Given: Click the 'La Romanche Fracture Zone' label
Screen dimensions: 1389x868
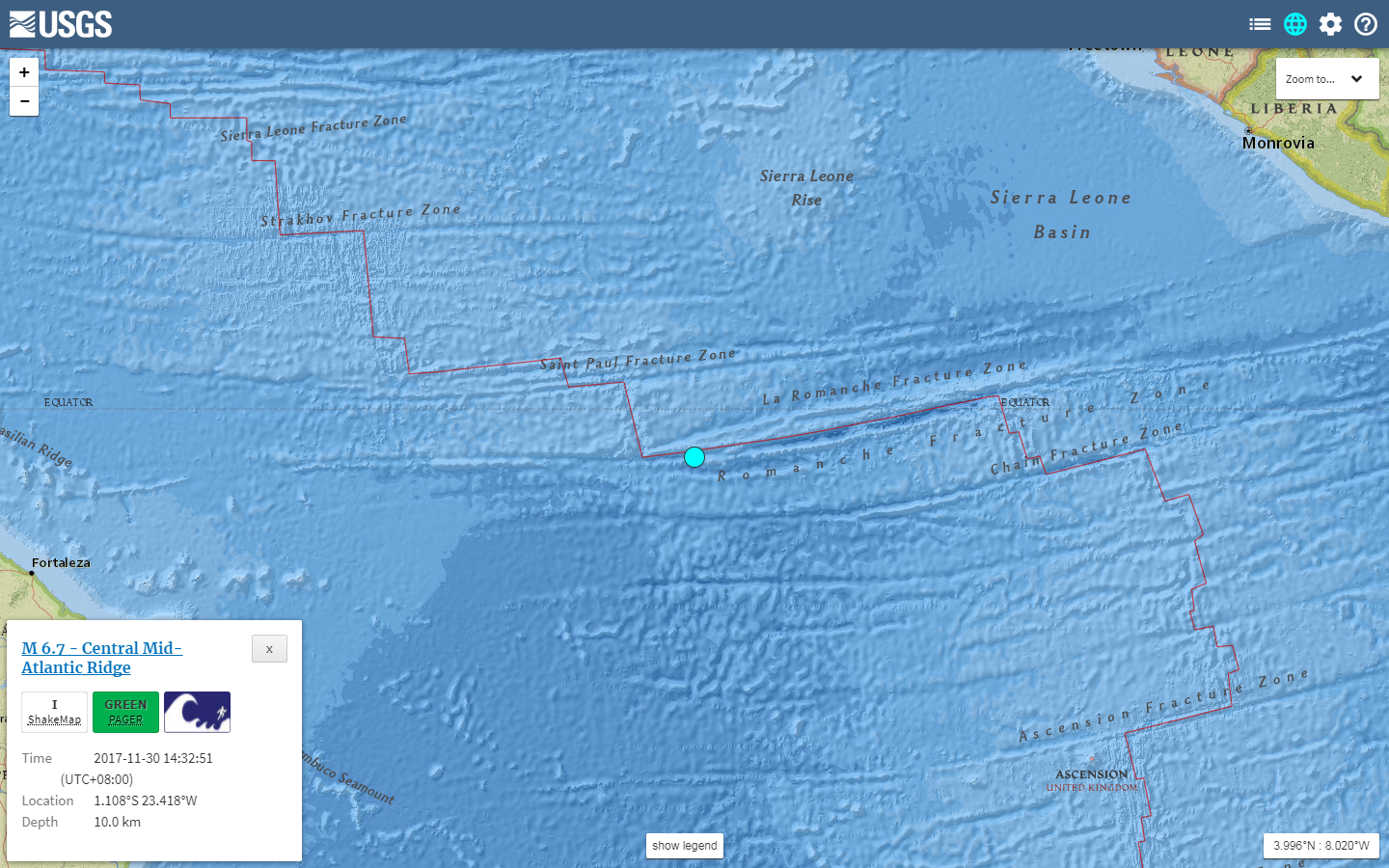Looking at the screenshot, I should (x=895, y=381).
